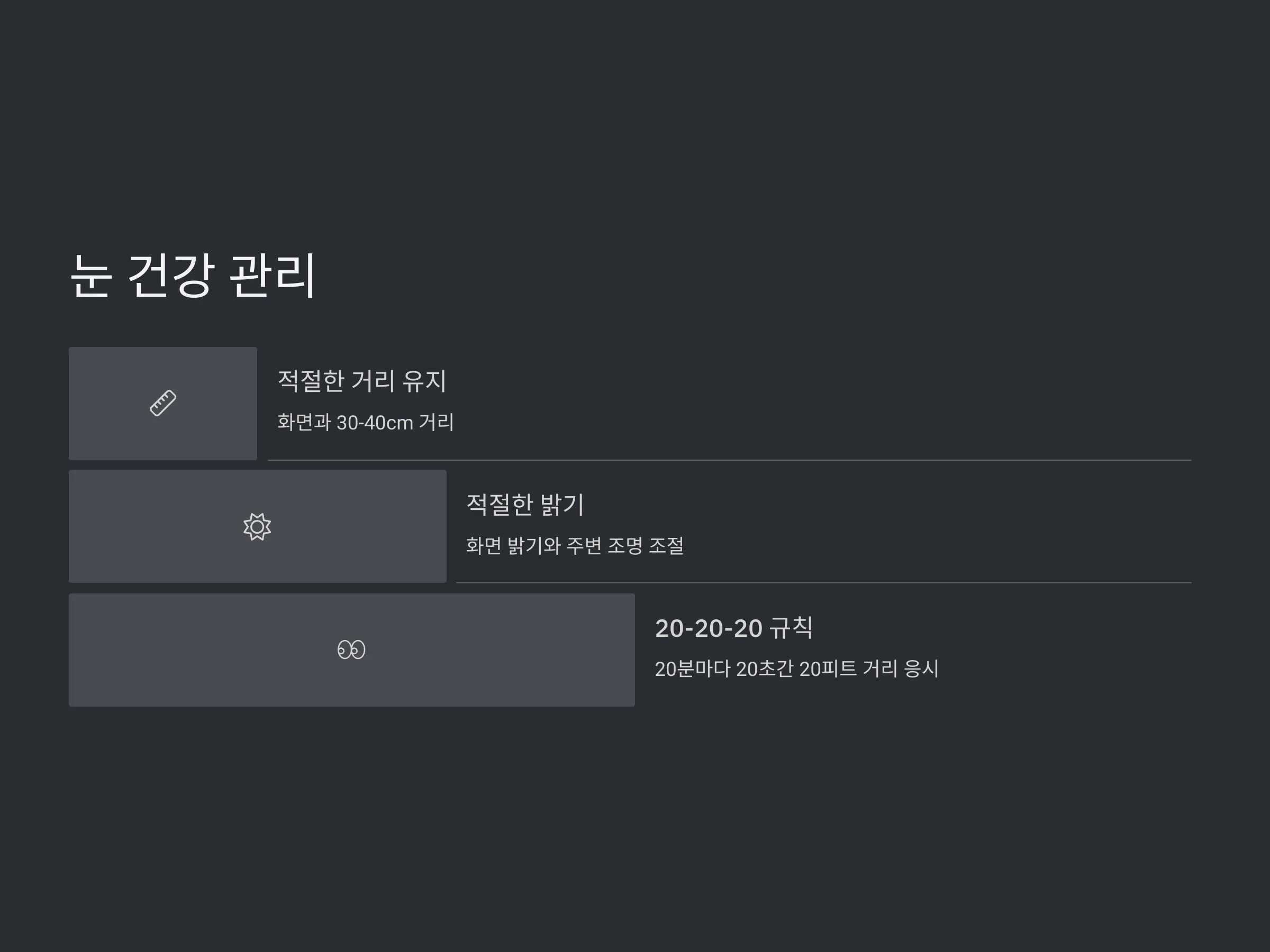
Task: Select the shortest gray bar beside 적절한 거리 유지
Action: click(x=163, y=404)
